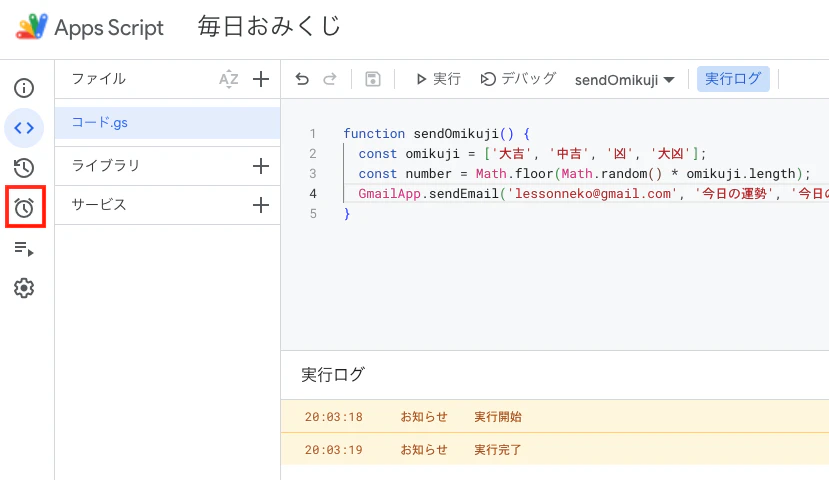Viewport: 829px width, 480px height.
Task: Open the Editor code icon
Action: [24, 128]
